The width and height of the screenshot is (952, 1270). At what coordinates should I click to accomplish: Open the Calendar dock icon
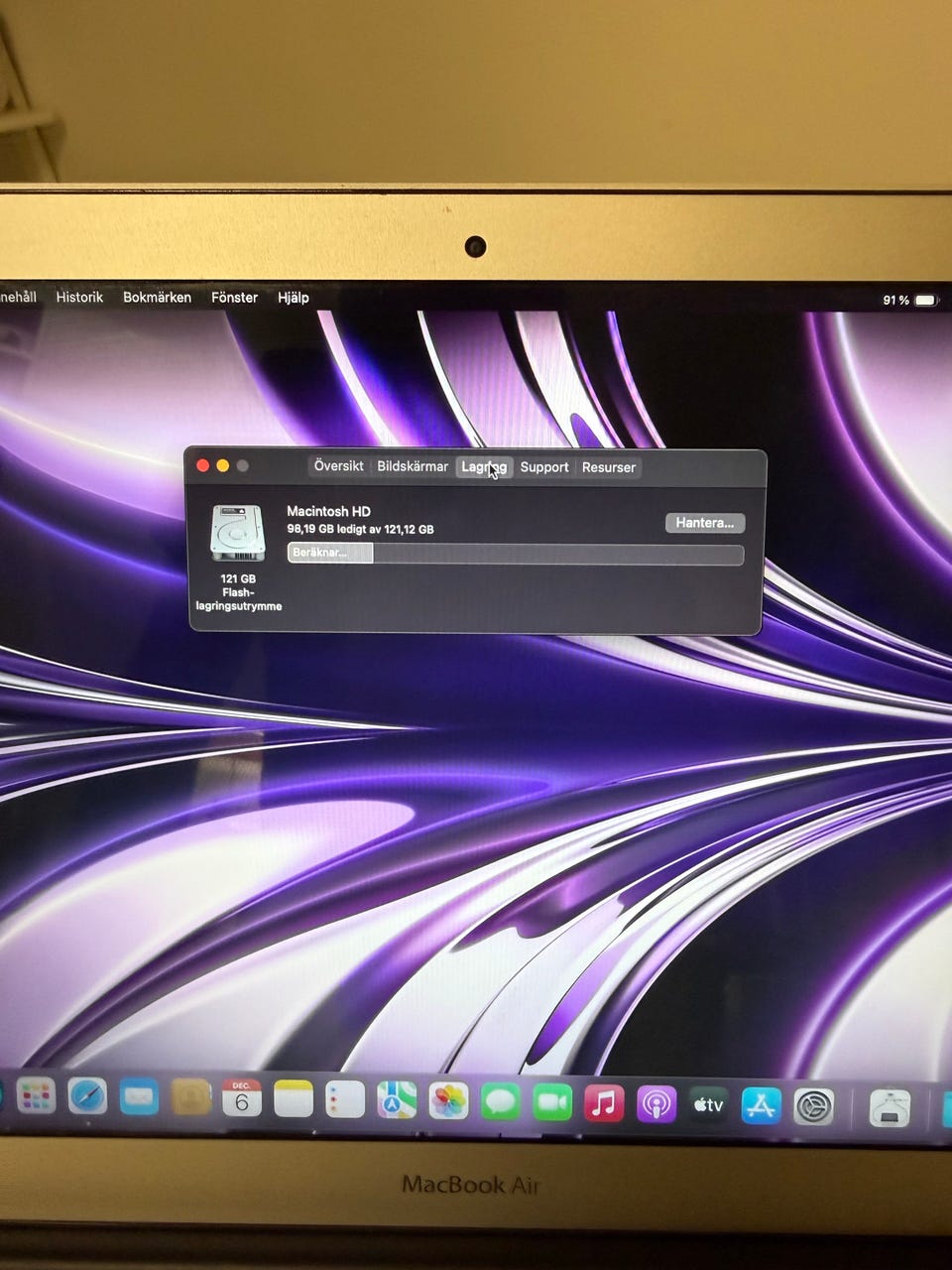coord(241,1099)
